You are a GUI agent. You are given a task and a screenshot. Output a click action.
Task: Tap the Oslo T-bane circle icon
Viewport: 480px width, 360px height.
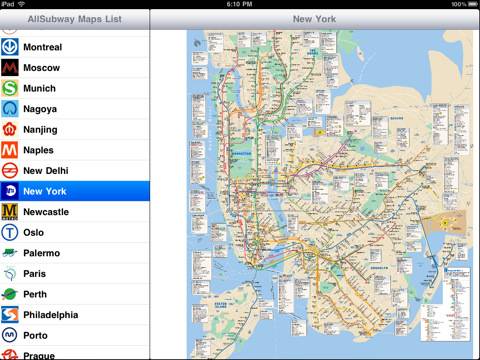[x=10, y=232]
